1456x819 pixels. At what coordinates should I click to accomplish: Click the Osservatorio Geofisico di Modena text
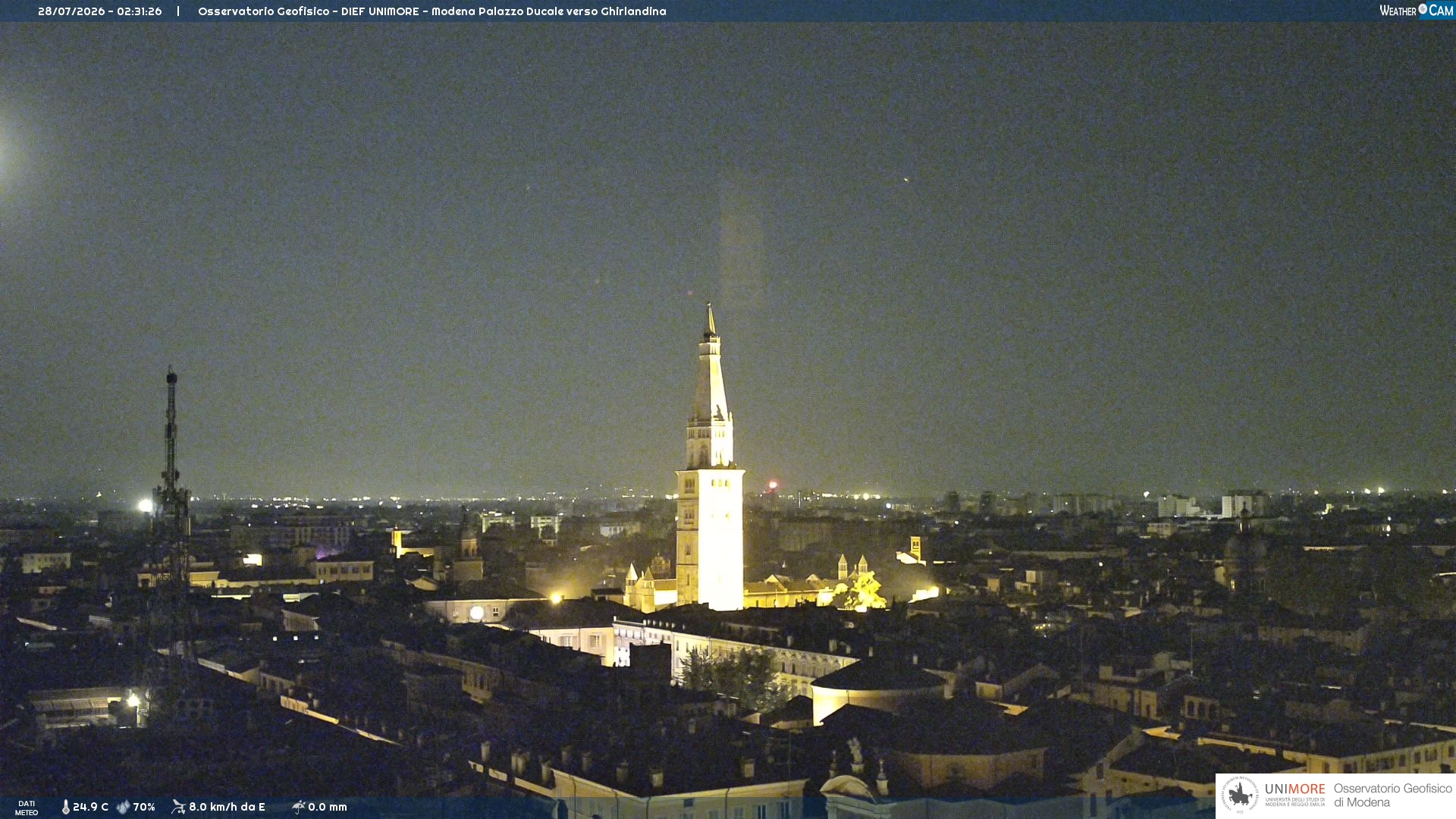(x=1392, y=795)
